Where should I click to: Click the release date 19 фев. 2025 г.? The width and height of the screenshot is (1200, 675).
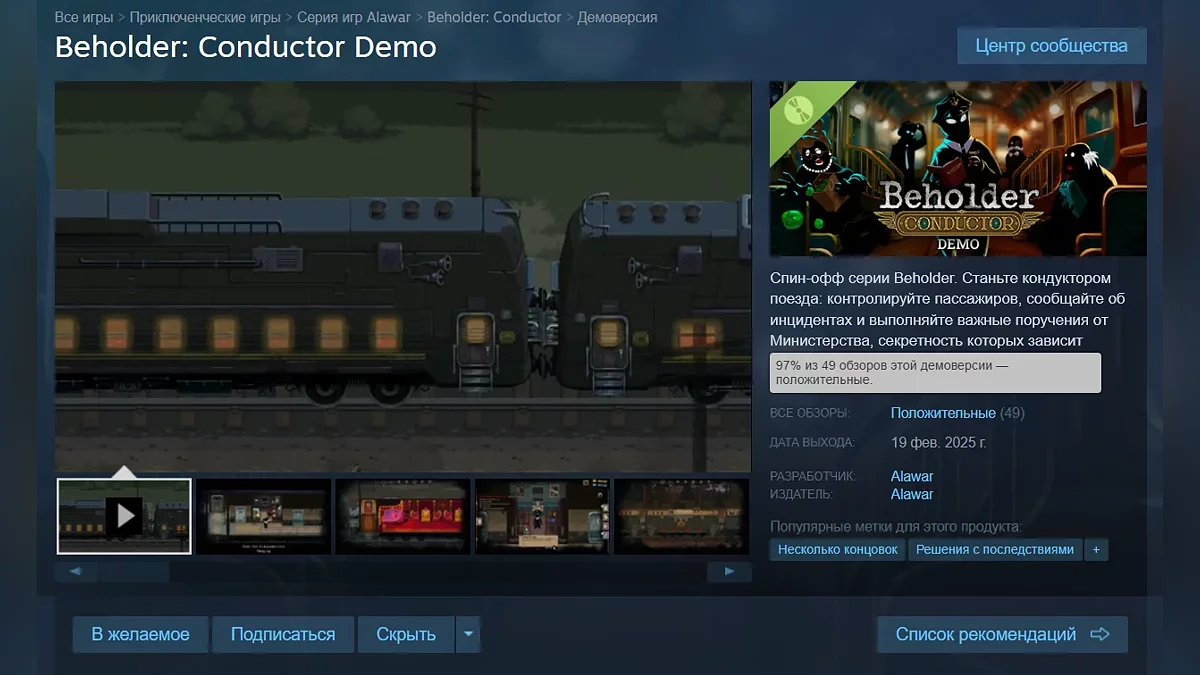938,442
